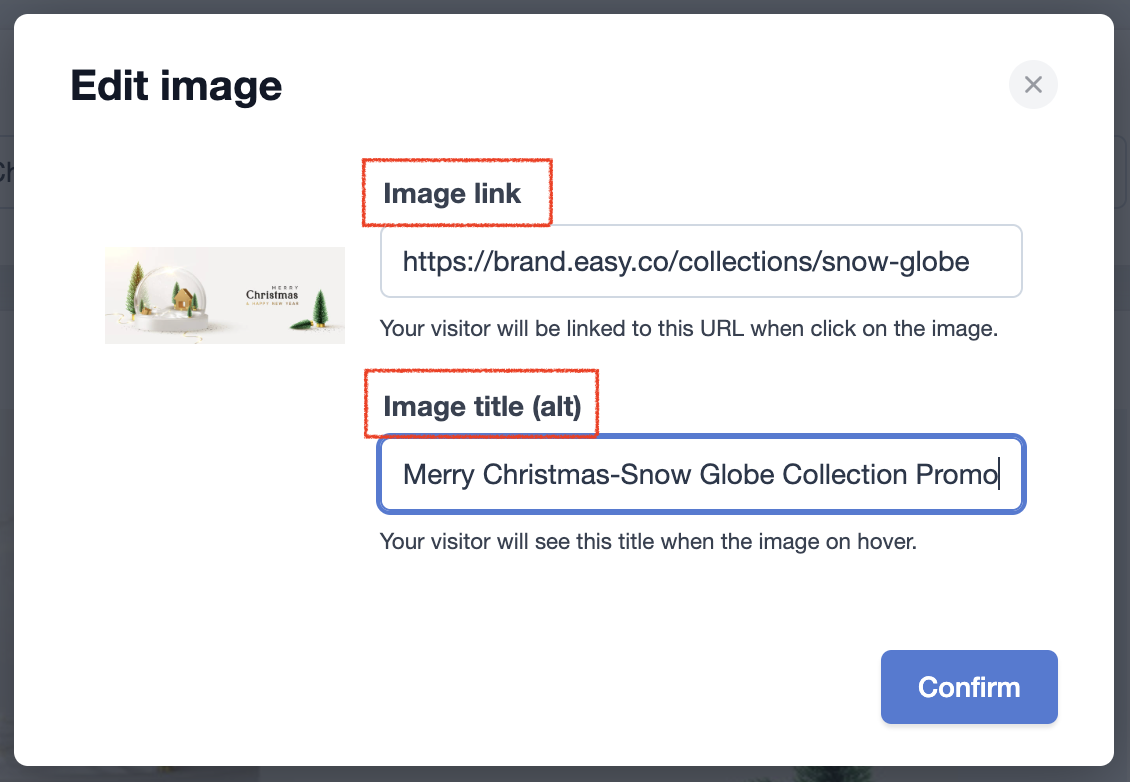Click the helper text about URL linking
This screenshot has width=1130, height=782.
688,329
